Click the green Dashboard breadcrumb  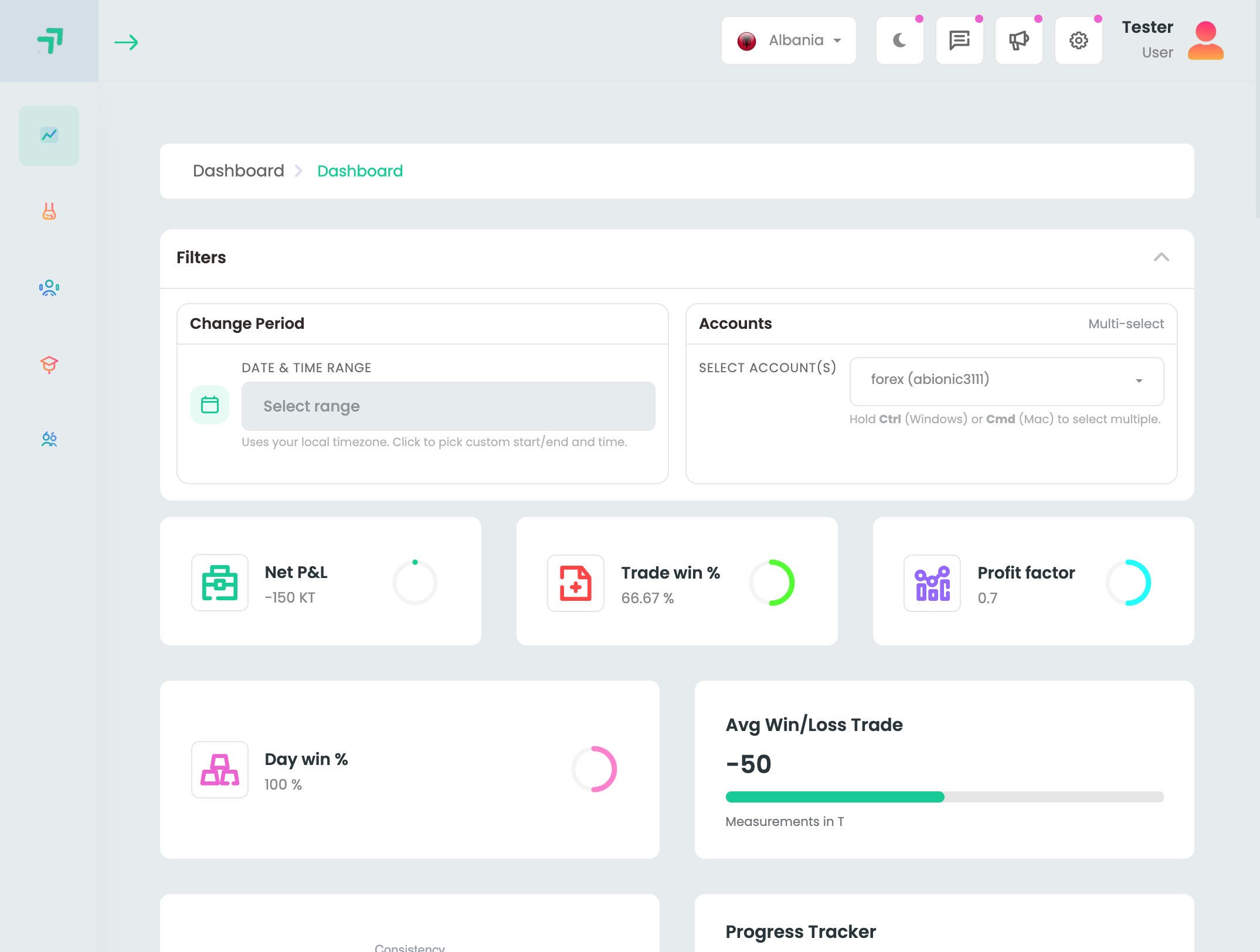click(x=360, y=171)
